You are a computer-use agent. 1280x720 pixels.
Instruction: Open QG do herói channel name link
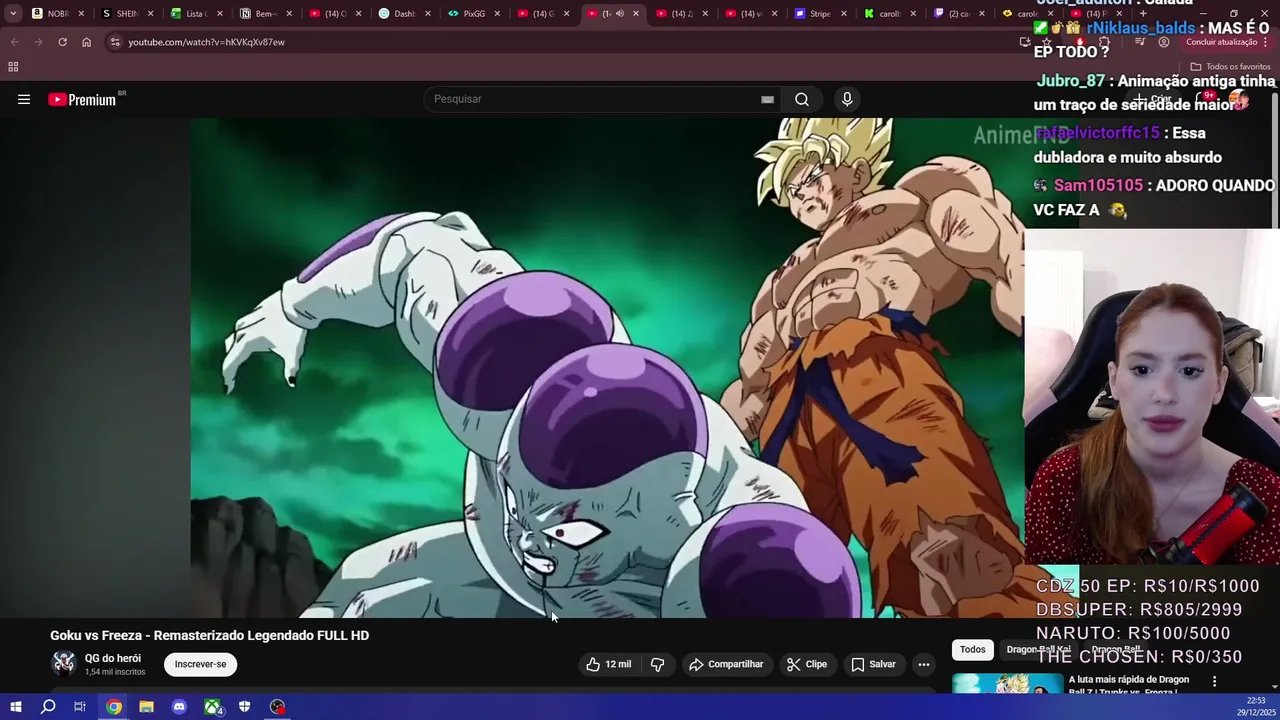113,658
